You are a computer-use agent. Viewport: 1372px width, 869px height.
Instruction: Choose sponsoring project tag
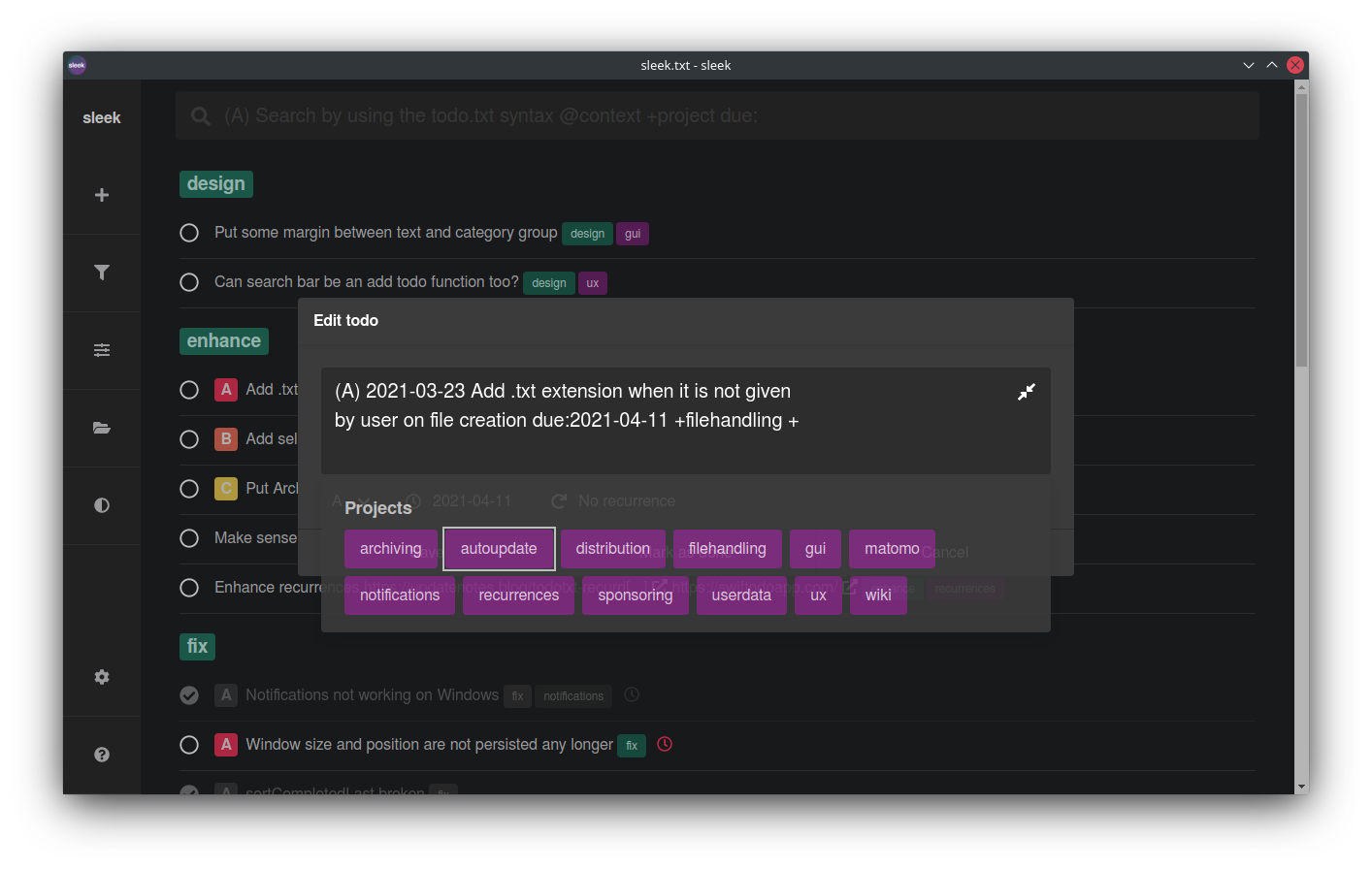pos(636,595)
